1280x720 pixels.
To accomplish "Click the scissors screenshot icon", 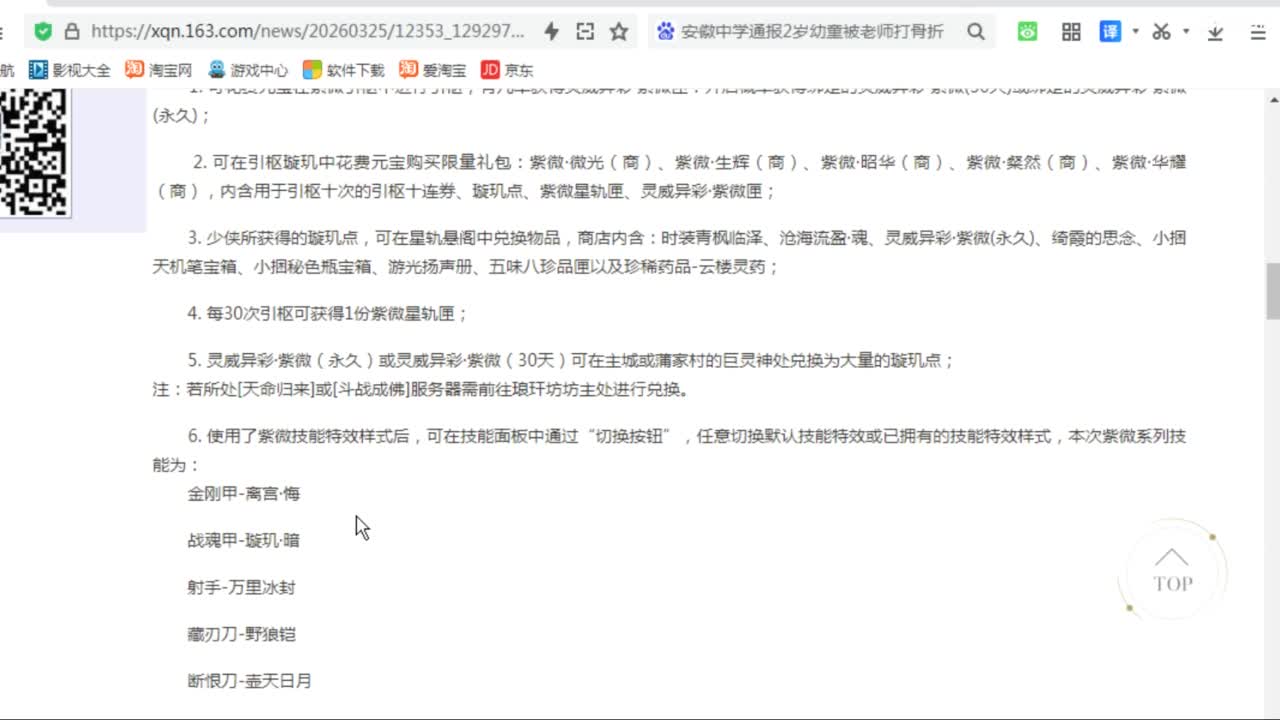I will pyautogui.click(x=1161, y=32).
